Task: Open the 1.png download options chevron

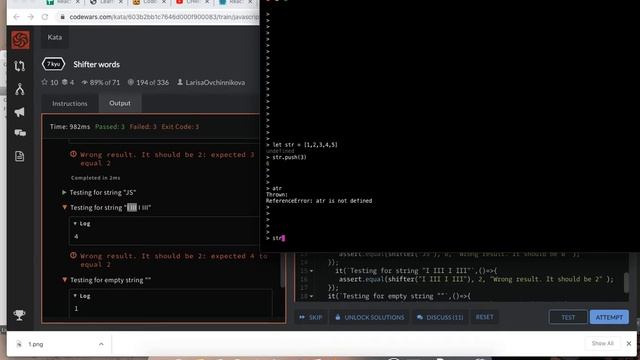Action: (x=101, y=344)
